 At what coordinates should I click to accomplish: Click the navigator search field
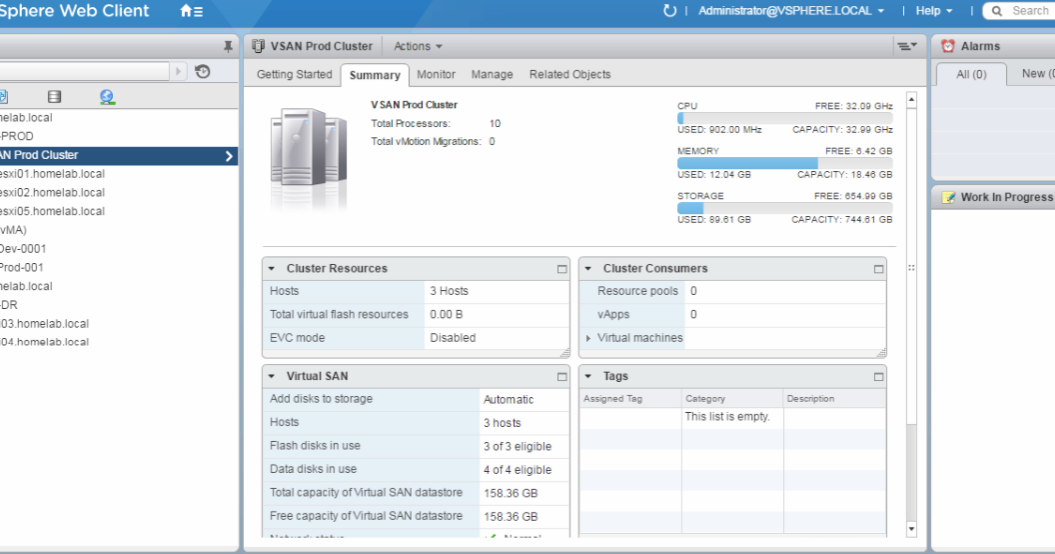pos(83,71)
